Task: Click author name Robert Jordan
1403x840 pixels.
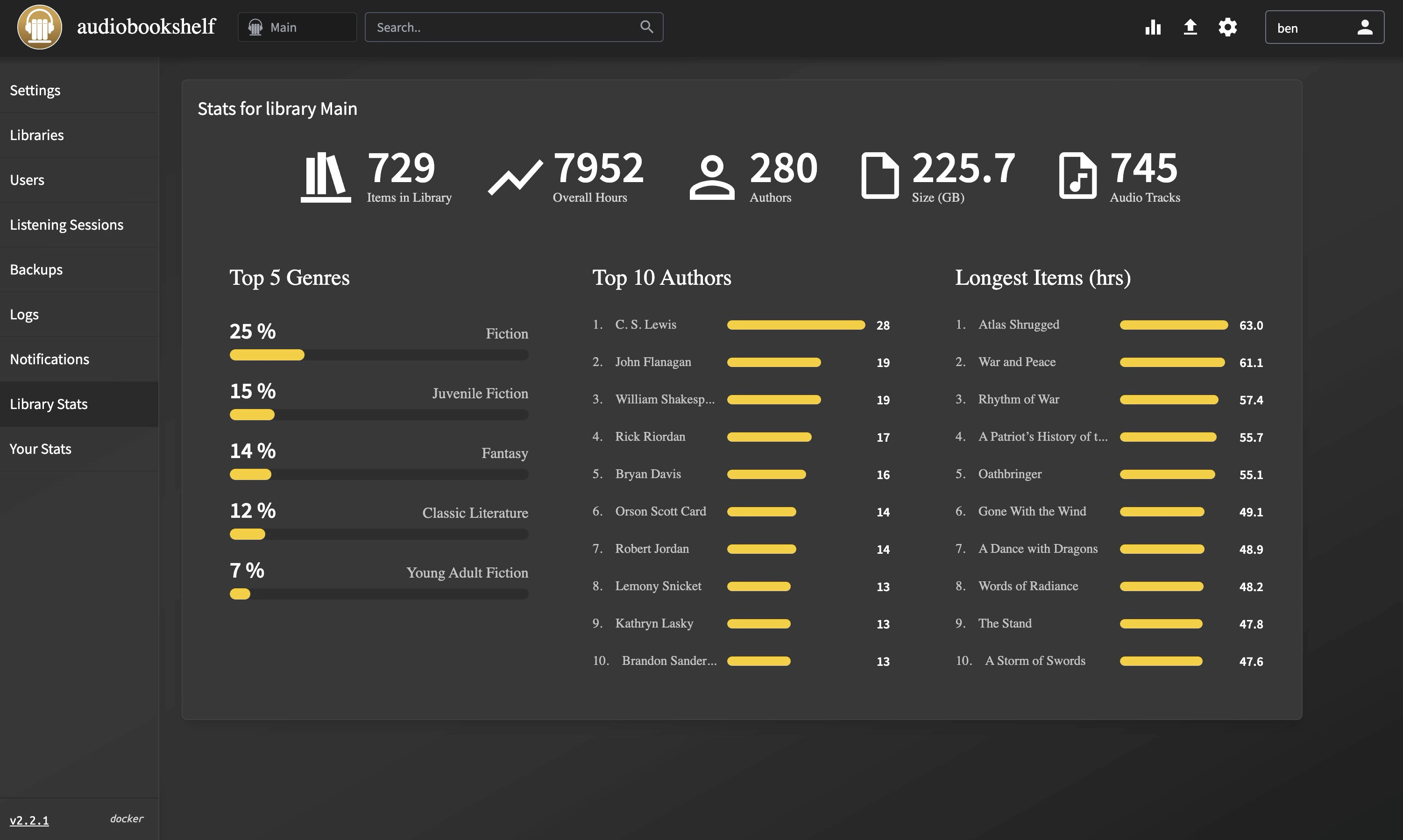Action: [652, 549]
